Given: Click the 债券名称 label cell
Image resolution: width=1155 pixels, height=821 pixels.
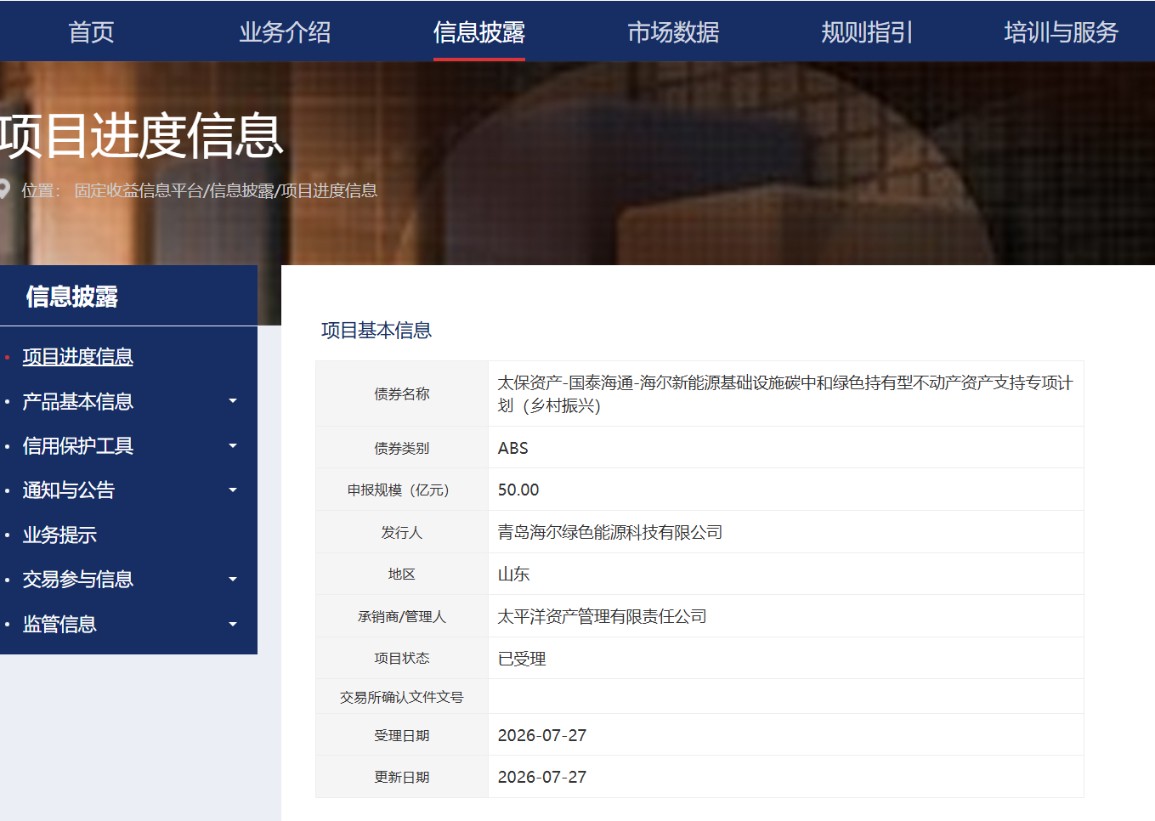Looking at the screenshot, I should (x=401, y=394).
